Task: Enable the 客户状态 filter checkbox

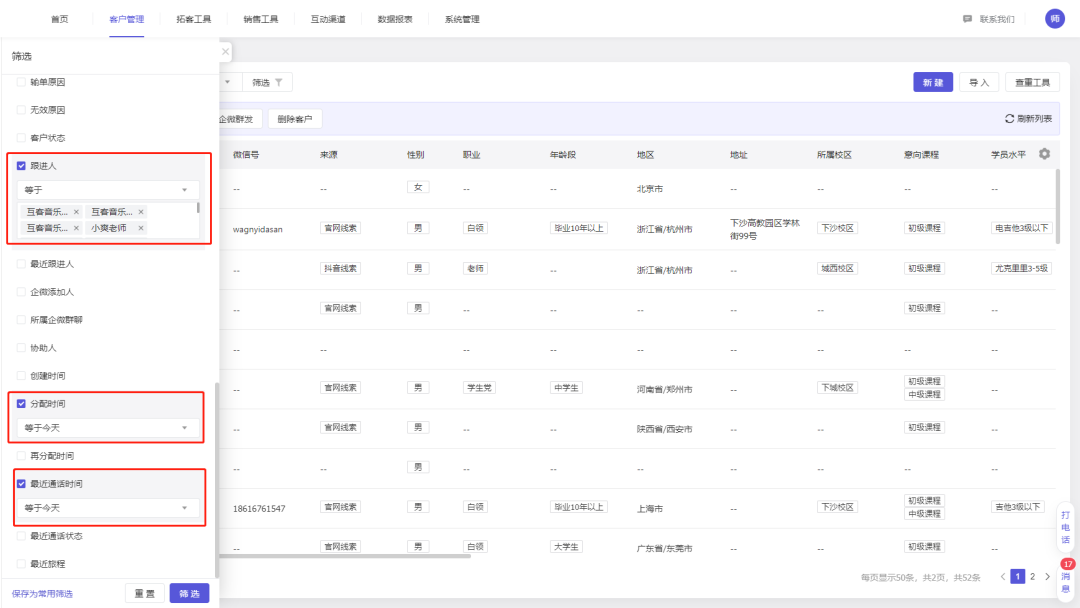Action: (22, 138)
